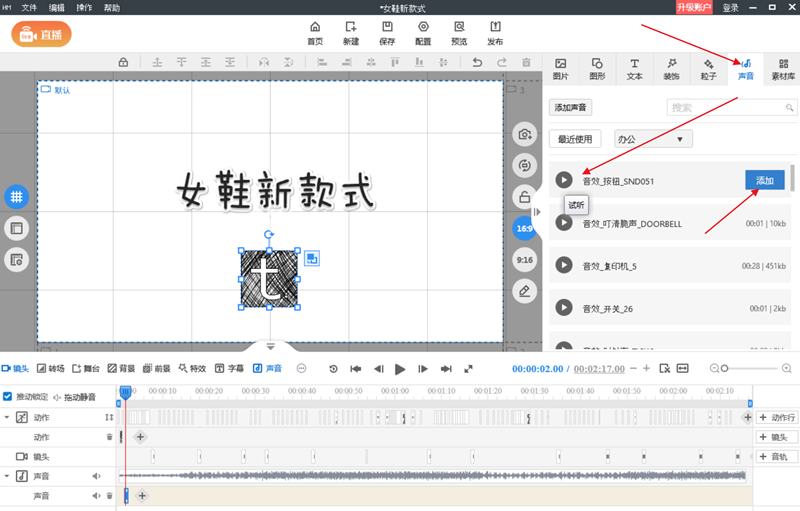Delete selected object with trash icon
The height and width of the screenshot is (511, 800).
coord(526,62)
